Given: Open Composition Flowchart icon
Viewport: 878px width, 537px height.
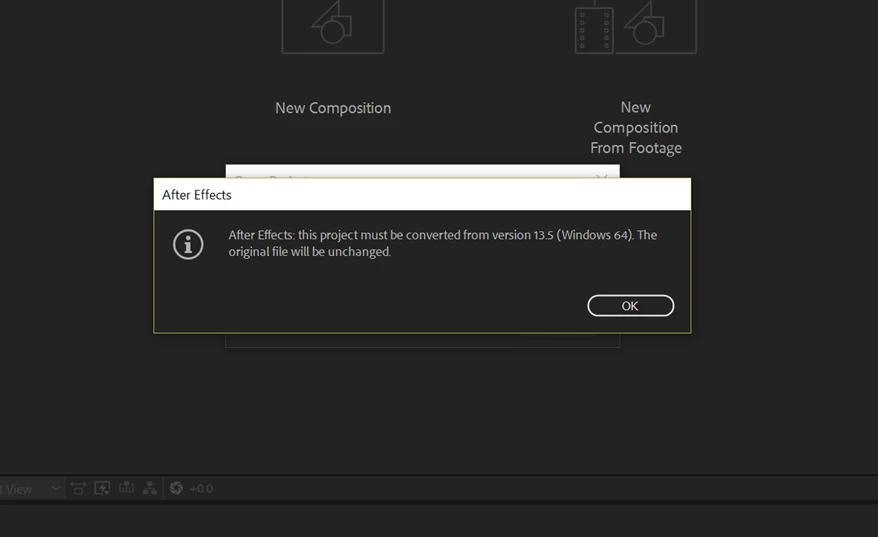Looking at the screenshot, I should click(150, 488).
